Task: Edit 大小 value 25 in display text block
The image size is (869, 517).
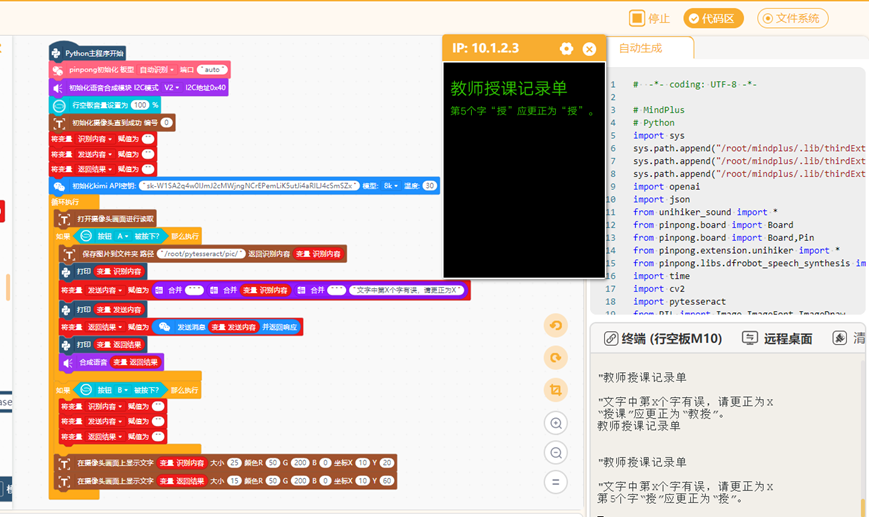Action: coord(234,463)
